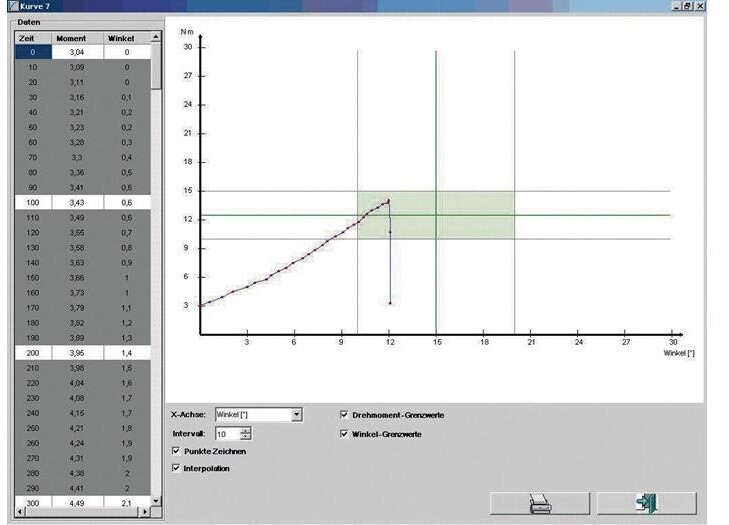Image resolution: width=729 pixels, height=525 pixels.
Task: Decrease the Intervall value with the down spinner
Action: click(246, 437)
